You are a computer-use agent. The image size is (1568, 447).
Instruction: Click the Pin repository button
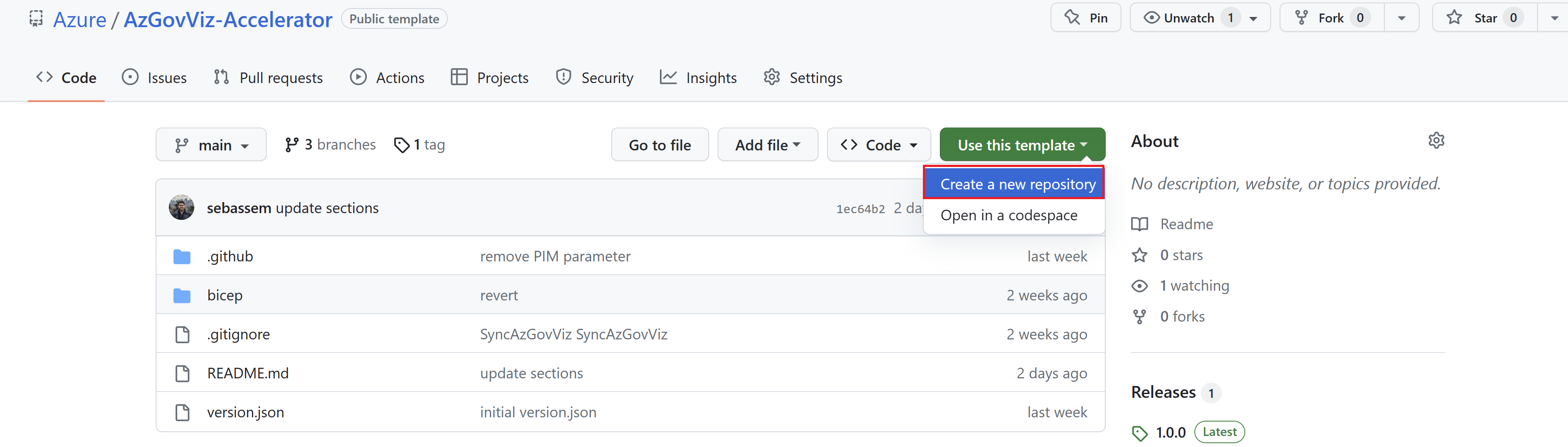(x=1085, y=18)
